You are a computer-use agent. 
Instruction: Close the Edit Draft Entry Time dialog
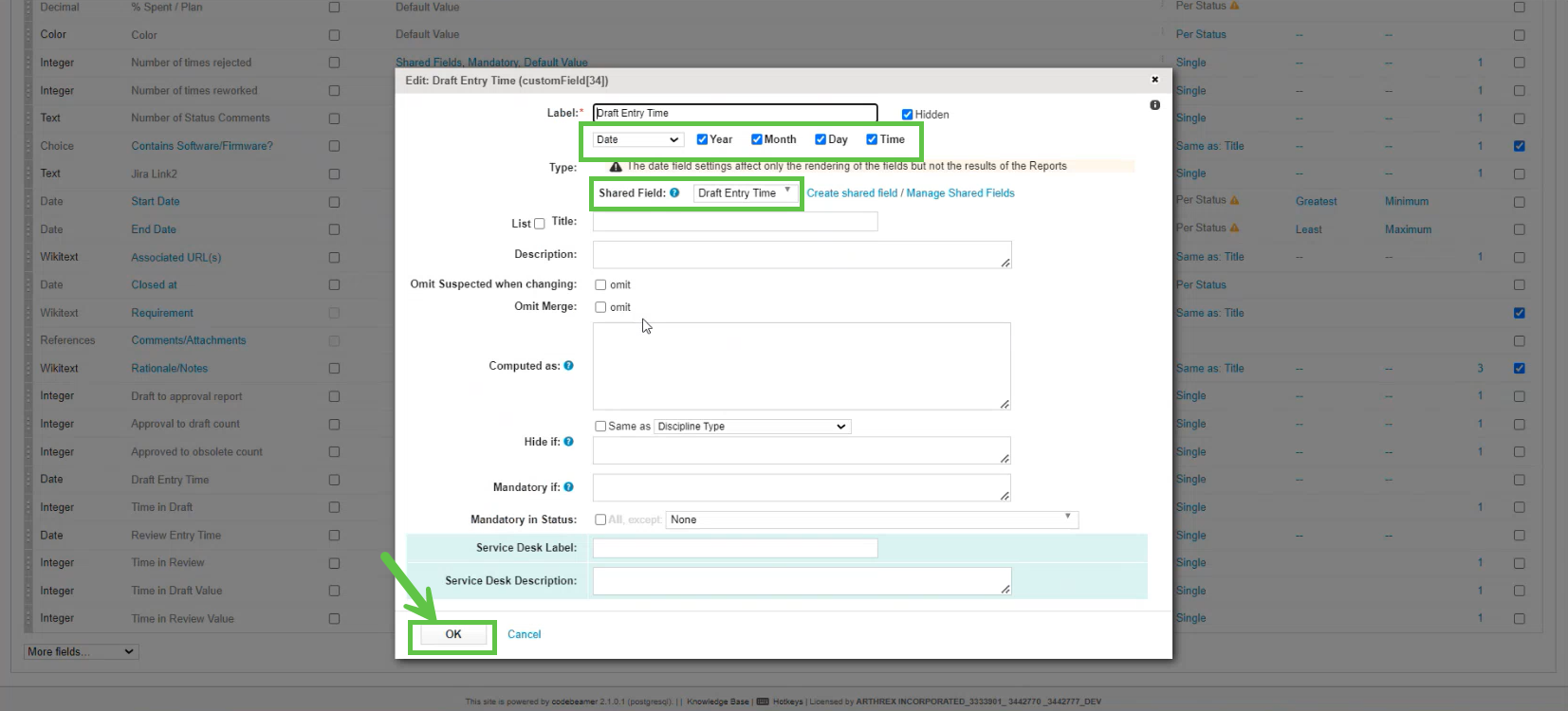coord(1154,80)
